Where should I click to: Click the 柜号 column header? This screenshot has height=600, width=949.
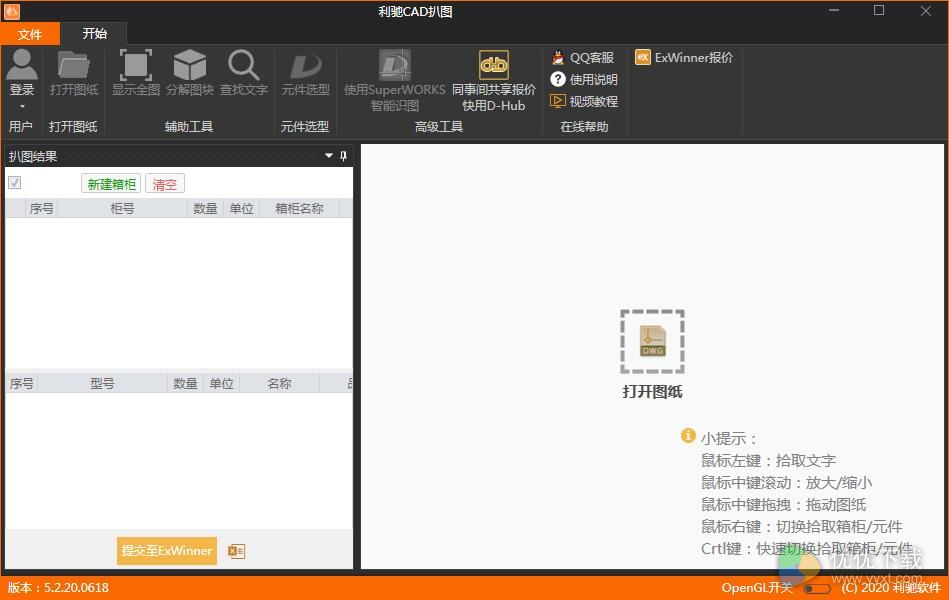pos(122,208)
